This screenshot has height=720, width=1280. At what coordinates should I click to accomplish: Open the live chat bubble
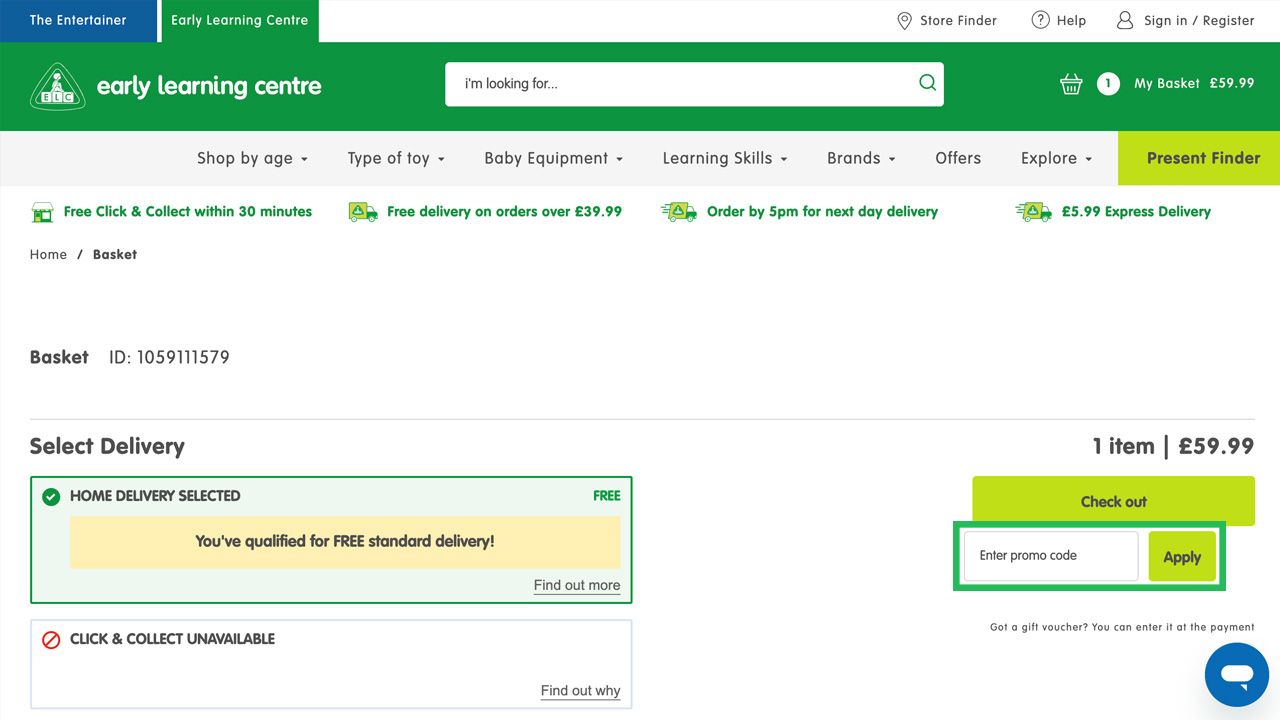click(1237, 675)
